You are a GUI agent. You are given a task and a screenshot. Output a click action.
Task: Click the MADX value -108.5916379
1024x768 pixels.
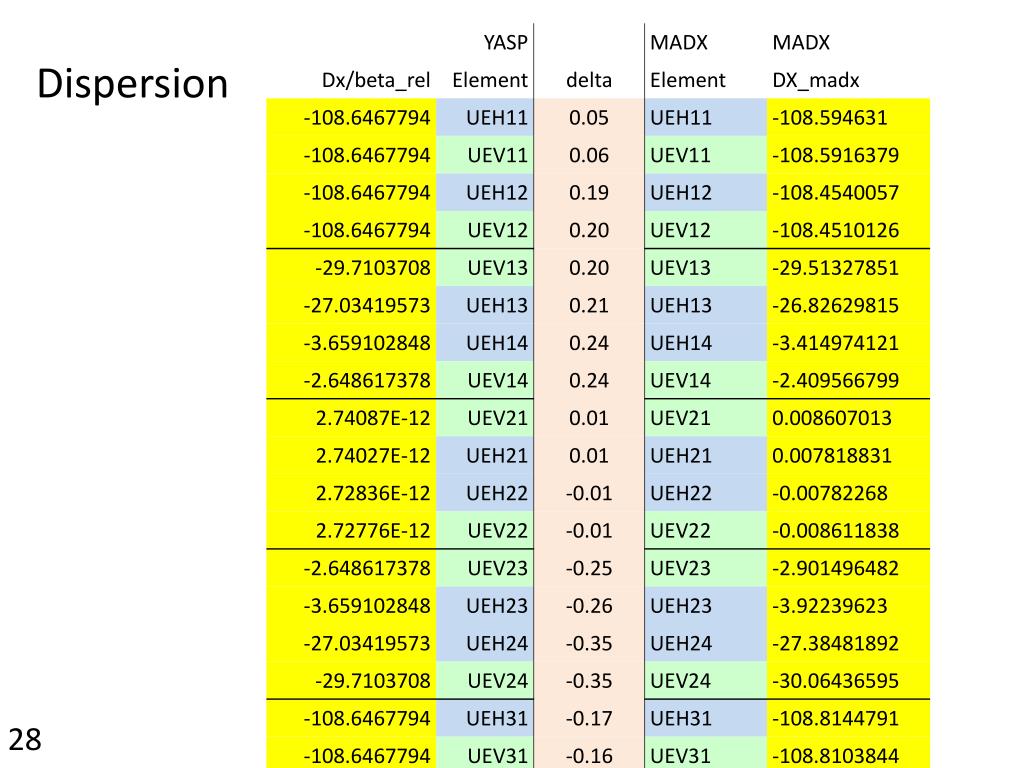(x=835, y=155)
